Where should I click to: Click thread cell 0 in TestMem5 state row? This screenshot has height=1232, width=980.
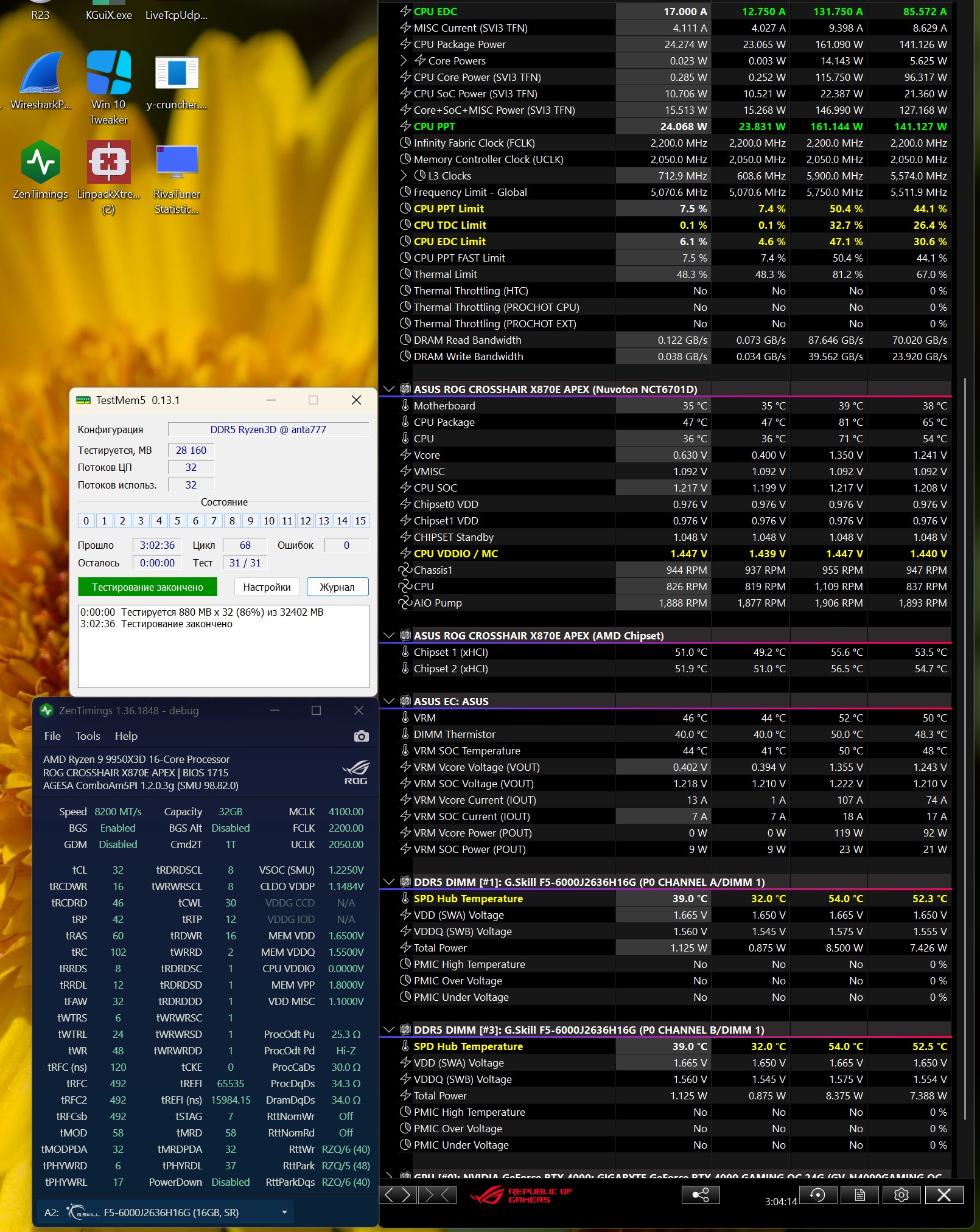click(86, 521)
